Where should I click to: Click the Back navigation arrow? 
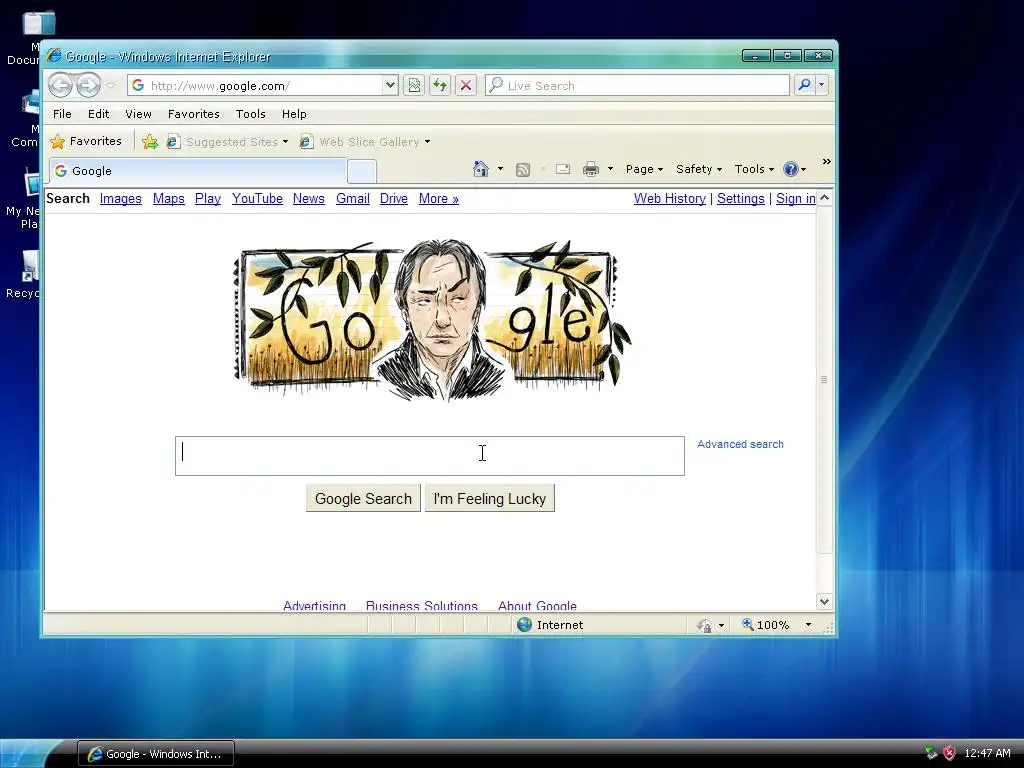coord(61,85)
